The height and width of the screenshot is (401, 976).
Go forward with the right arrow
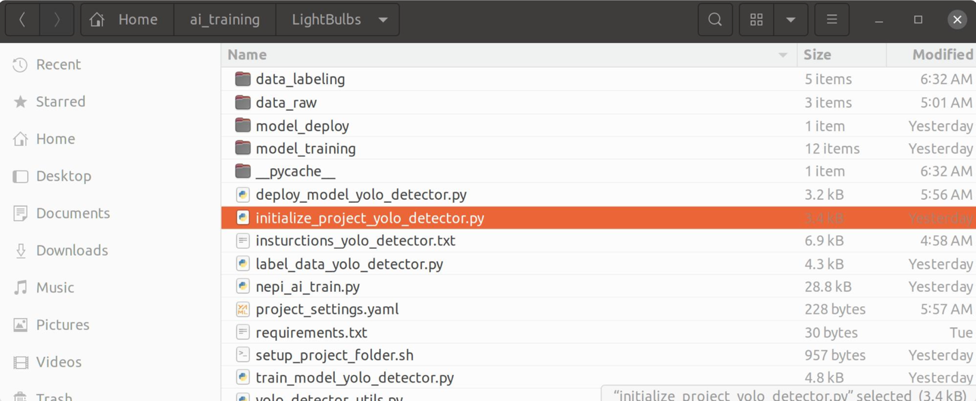coord(57,20)
